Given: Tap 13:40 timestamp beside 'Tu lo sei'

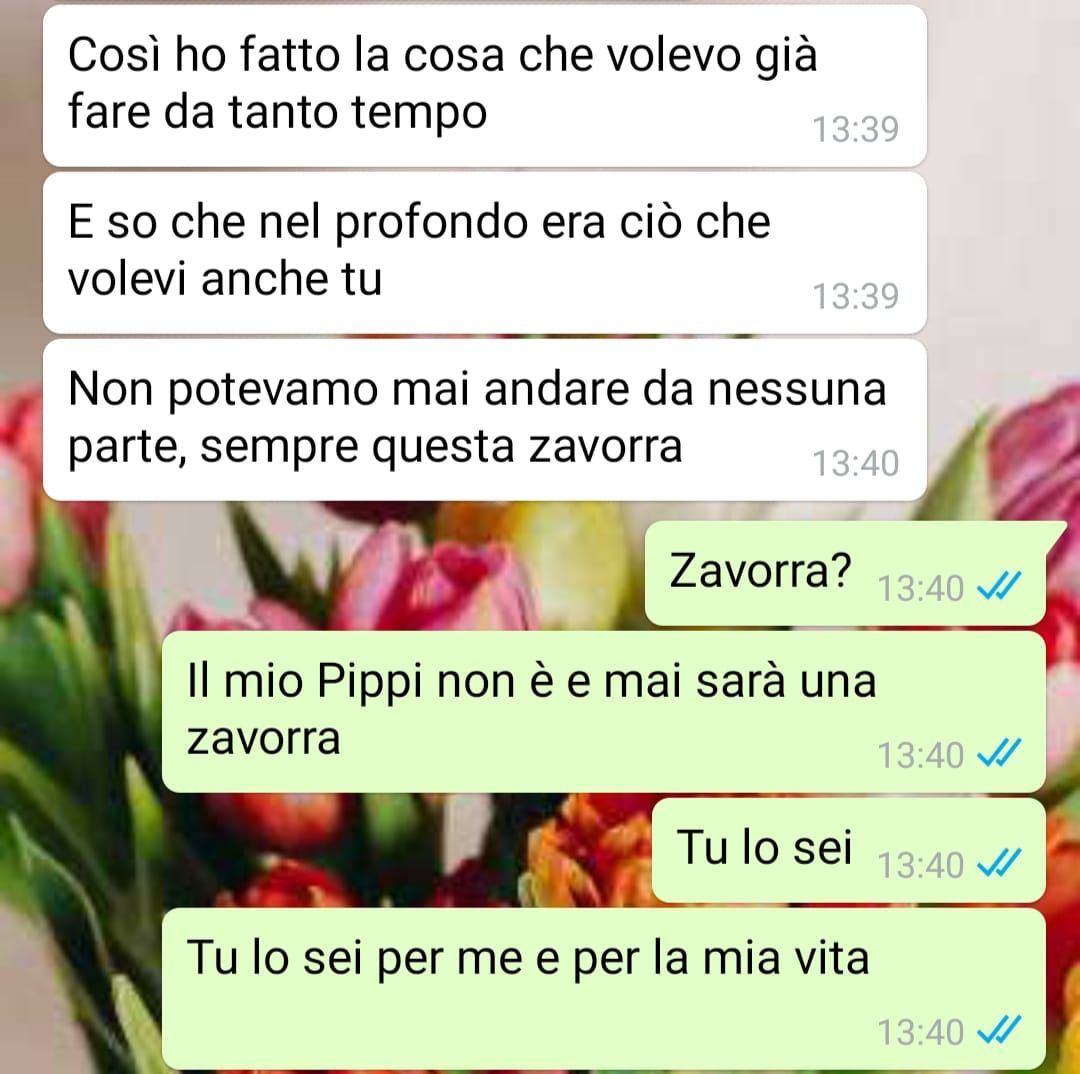Looking at the screenshot, I should (x=920, y=865).
